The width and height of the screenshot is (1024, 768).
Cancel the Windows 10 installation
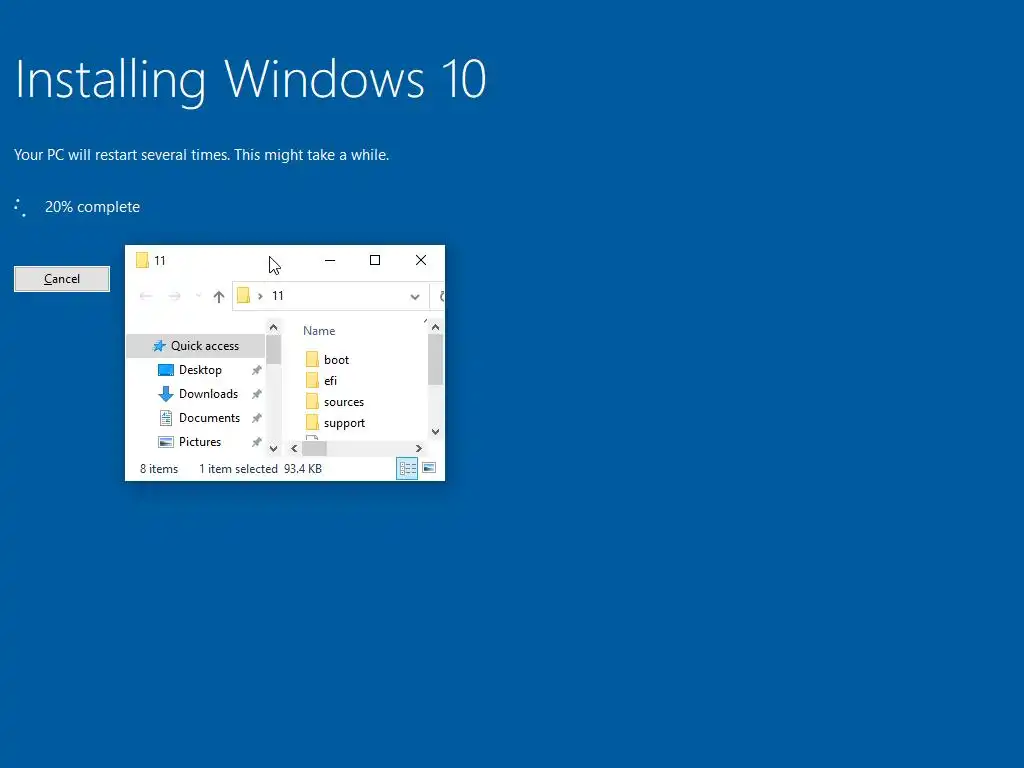62,279
